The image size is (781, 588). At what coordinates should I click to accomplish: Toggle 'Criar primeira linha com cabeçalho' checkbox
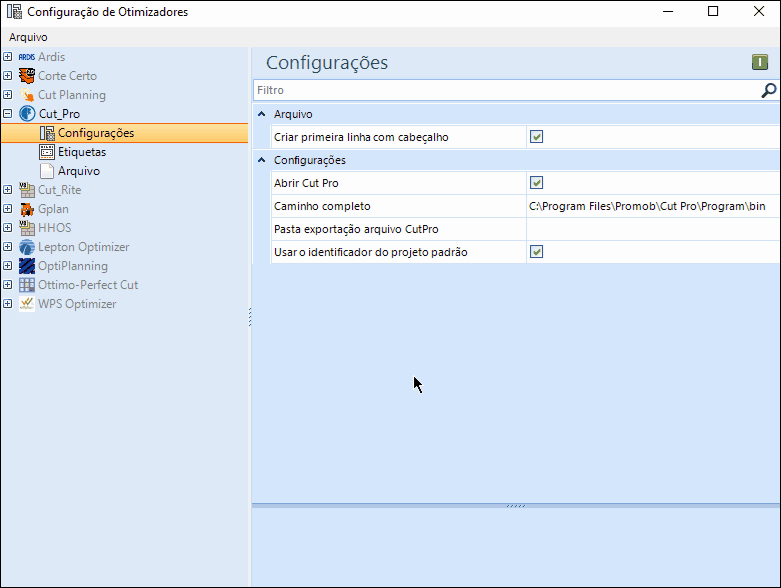(536, 137)
